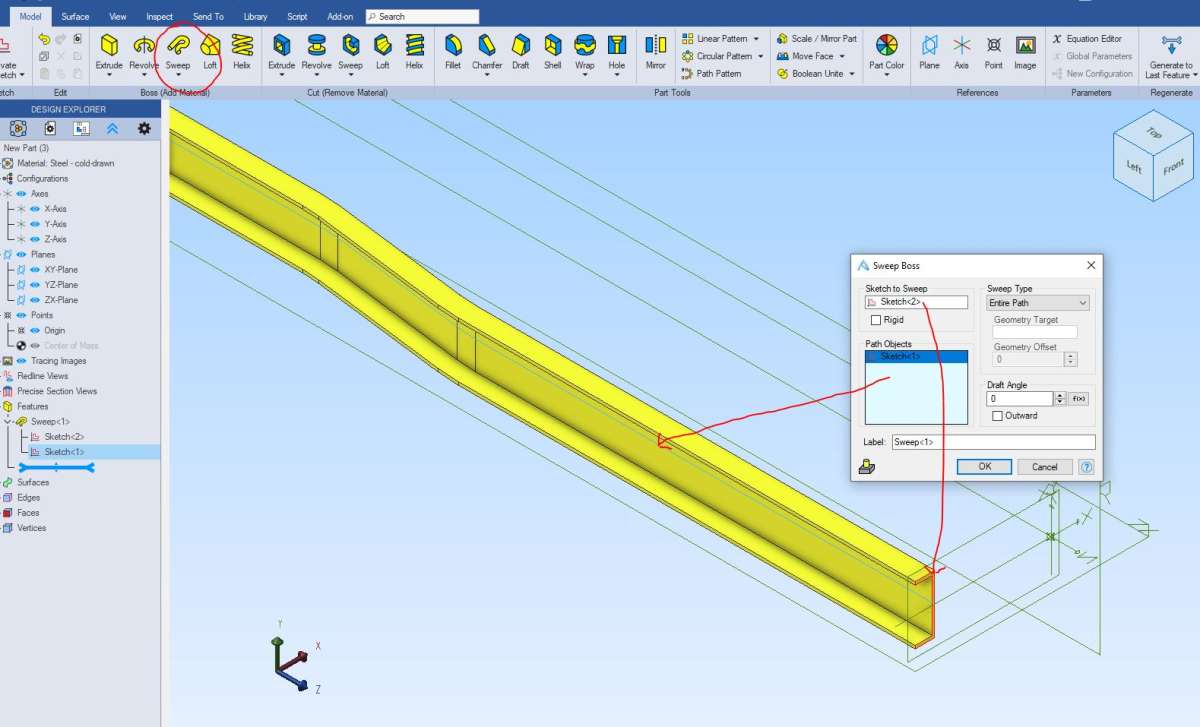This screenshot has width=1200, height=727.
Task: Click the Fillet tool icon
Action: 453,50
